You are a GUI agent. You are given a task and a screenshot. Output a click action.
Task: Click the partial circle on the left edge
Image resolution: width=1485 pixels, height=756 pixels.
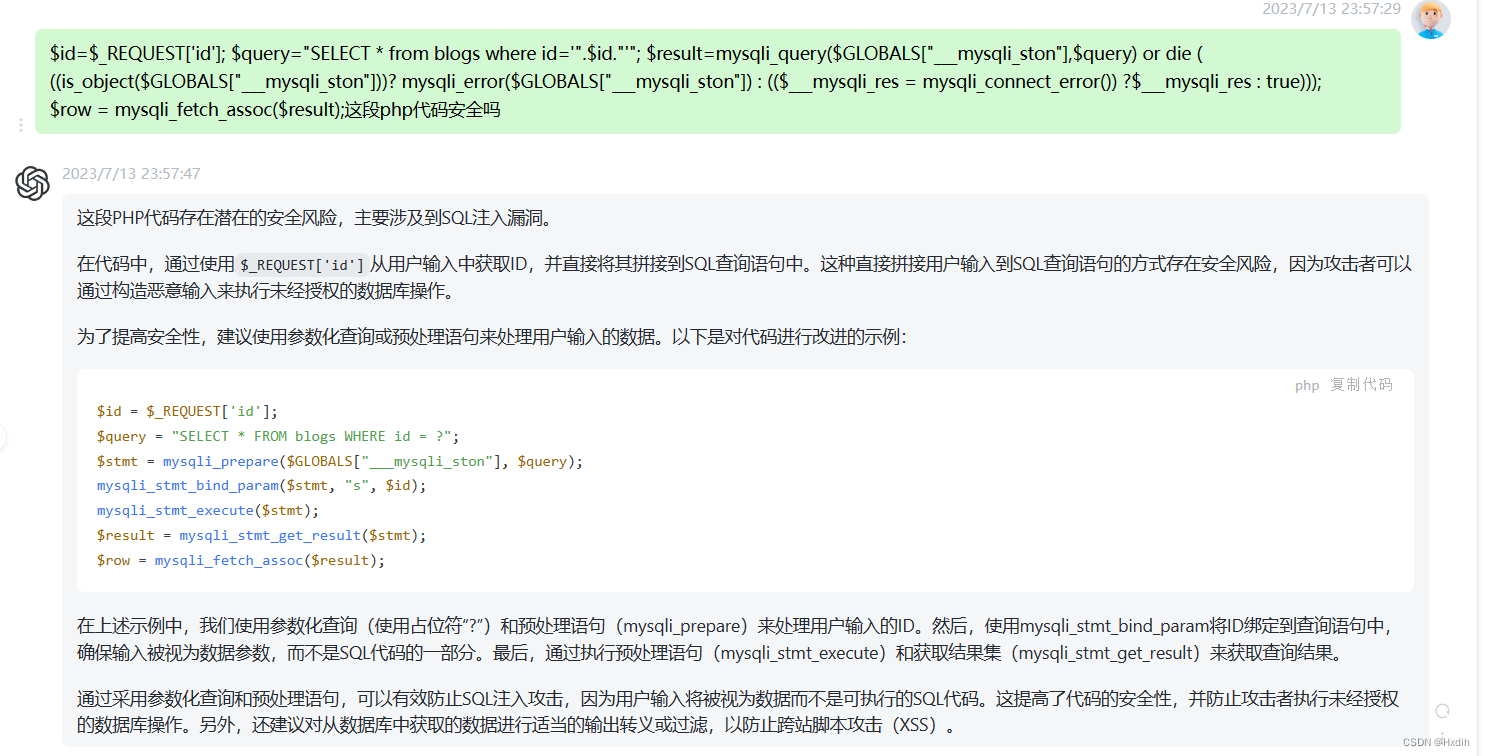click(x=3, y=437)
